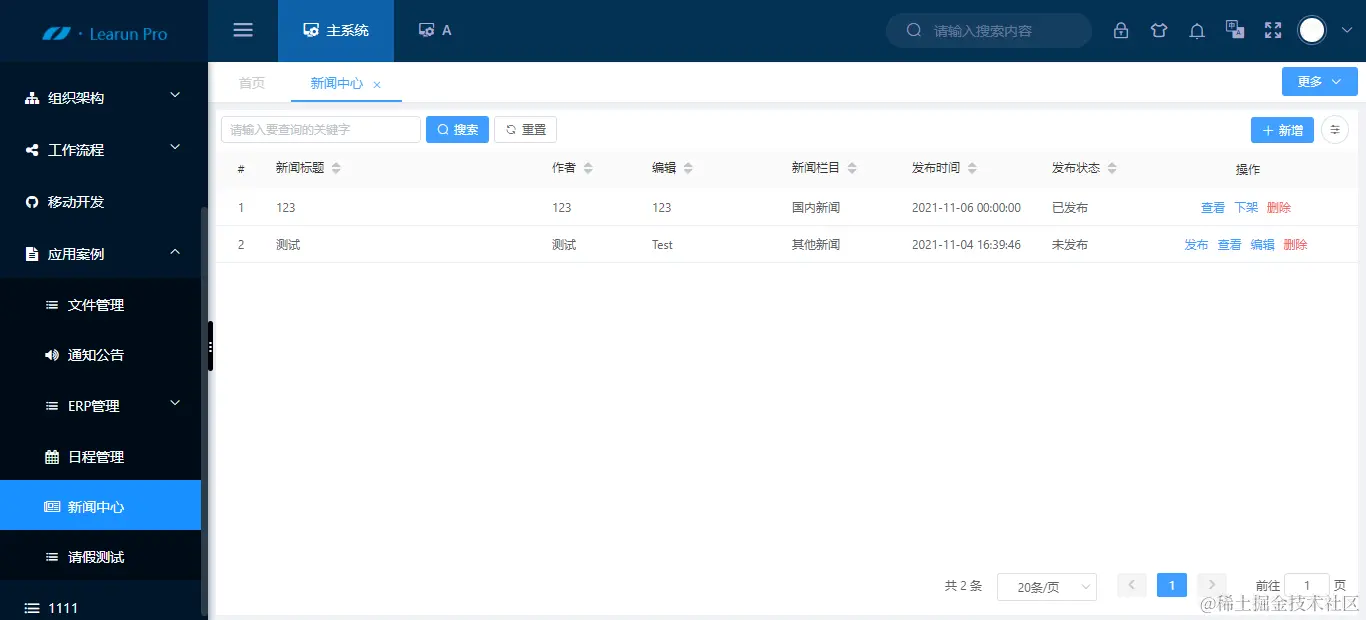Screen dimensions: 1366x620
Task: Toggle sorting on the 新闻标题 column
Action: (x=334, y=167)
